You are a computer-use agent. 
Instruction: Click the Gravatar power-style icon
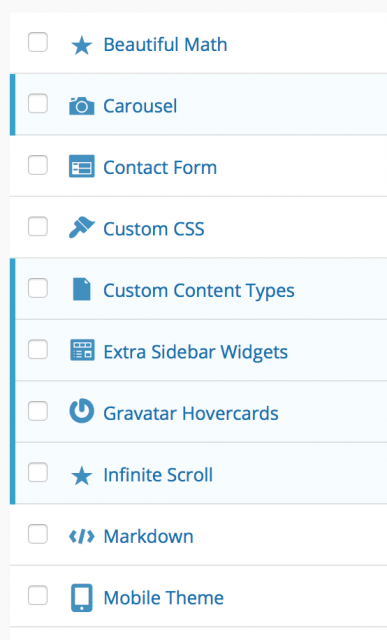pyautogui.click(x=82, y=411)
